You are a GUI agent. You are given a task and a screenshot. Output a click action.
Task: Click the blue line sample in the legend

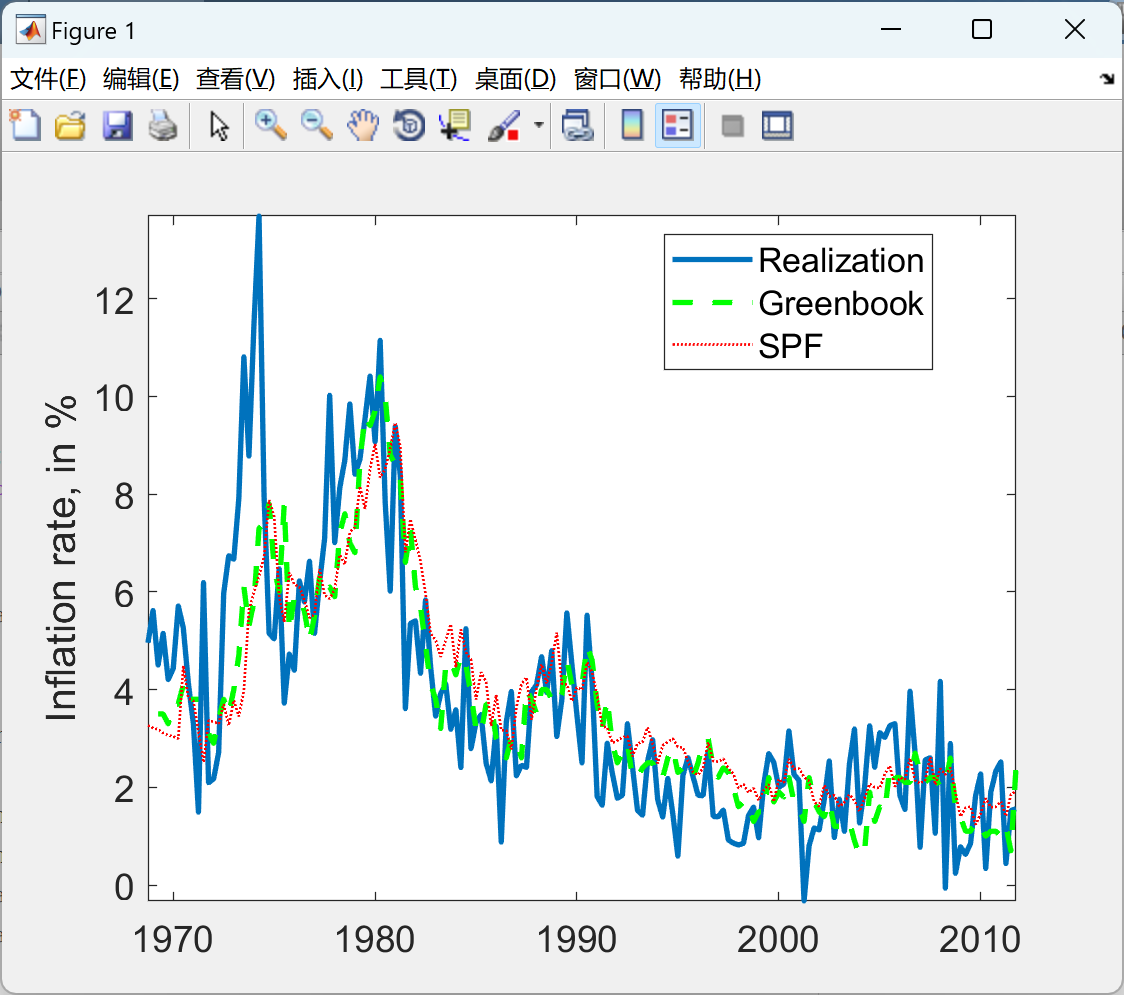coord(713,260)
